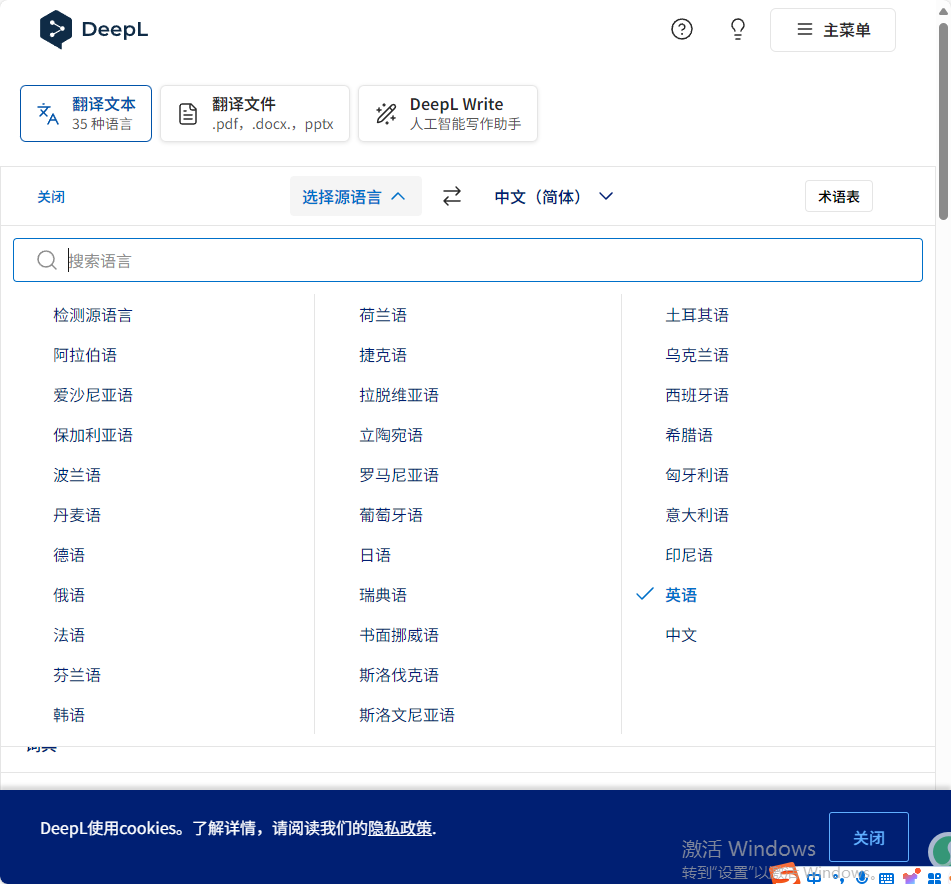Pick 保加利亚语 in the language list

point(93,435)
